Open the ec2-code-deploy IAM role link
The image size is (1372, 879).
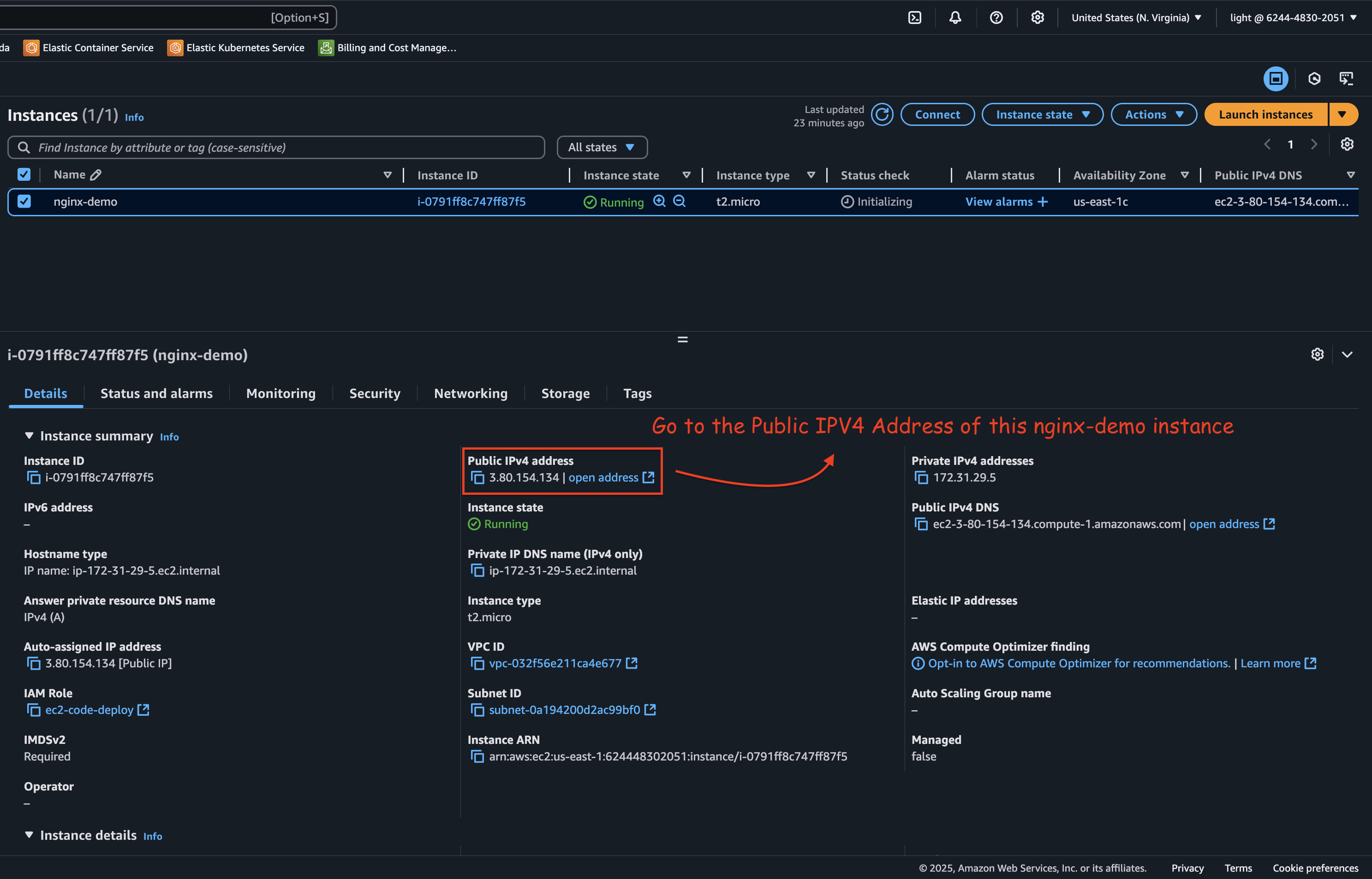97,710
